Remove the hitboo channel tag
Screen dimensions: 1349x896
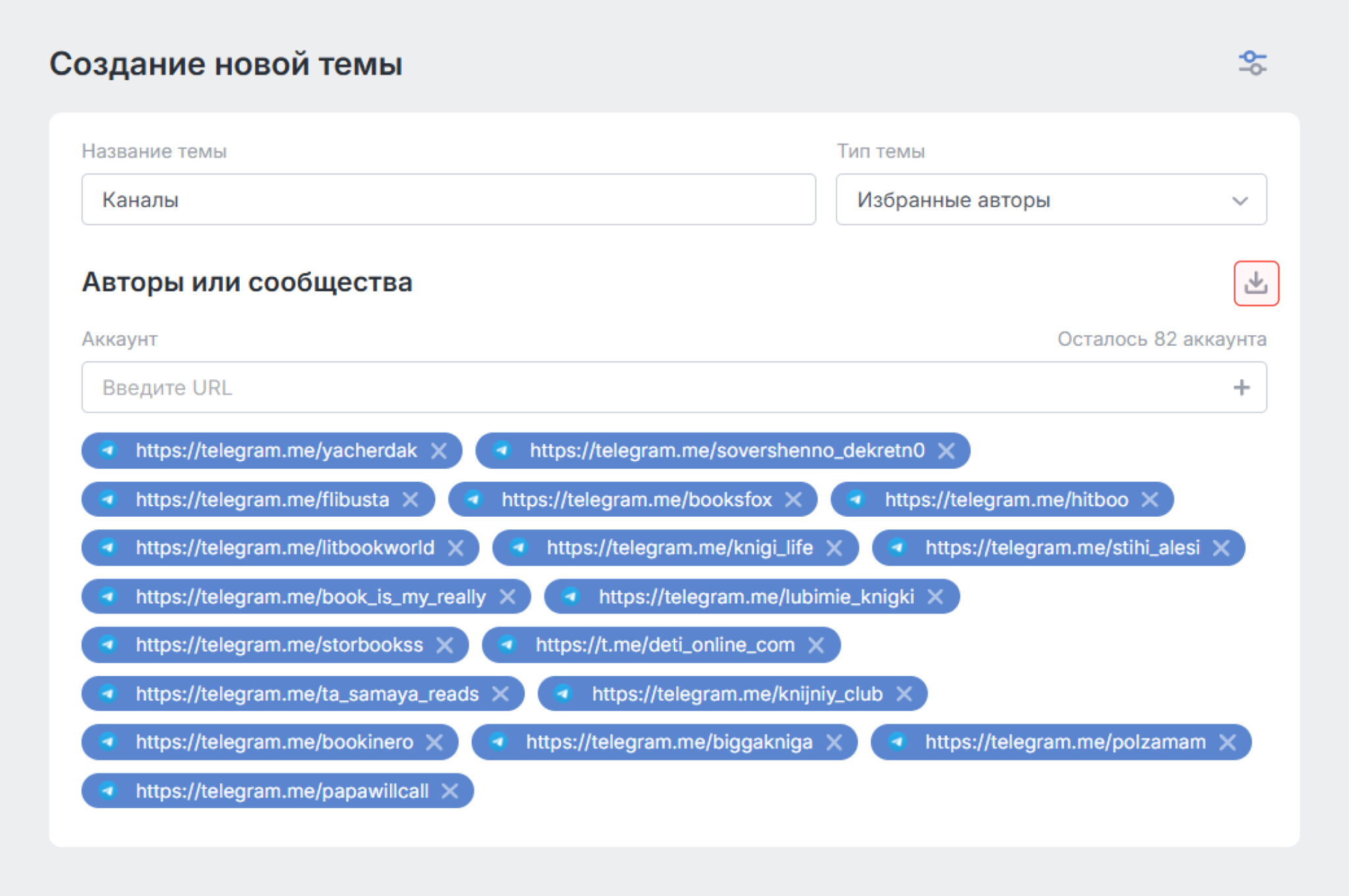pyautogui.click(x=1150, y=500)
